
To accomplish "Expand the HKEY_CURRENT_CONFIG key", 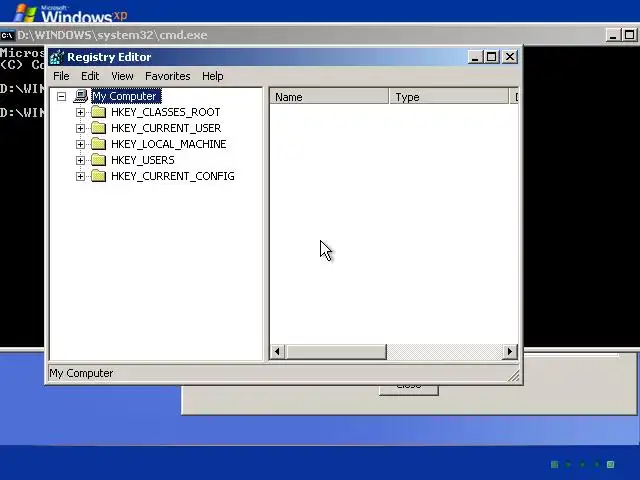I will [x=80, y=176].
